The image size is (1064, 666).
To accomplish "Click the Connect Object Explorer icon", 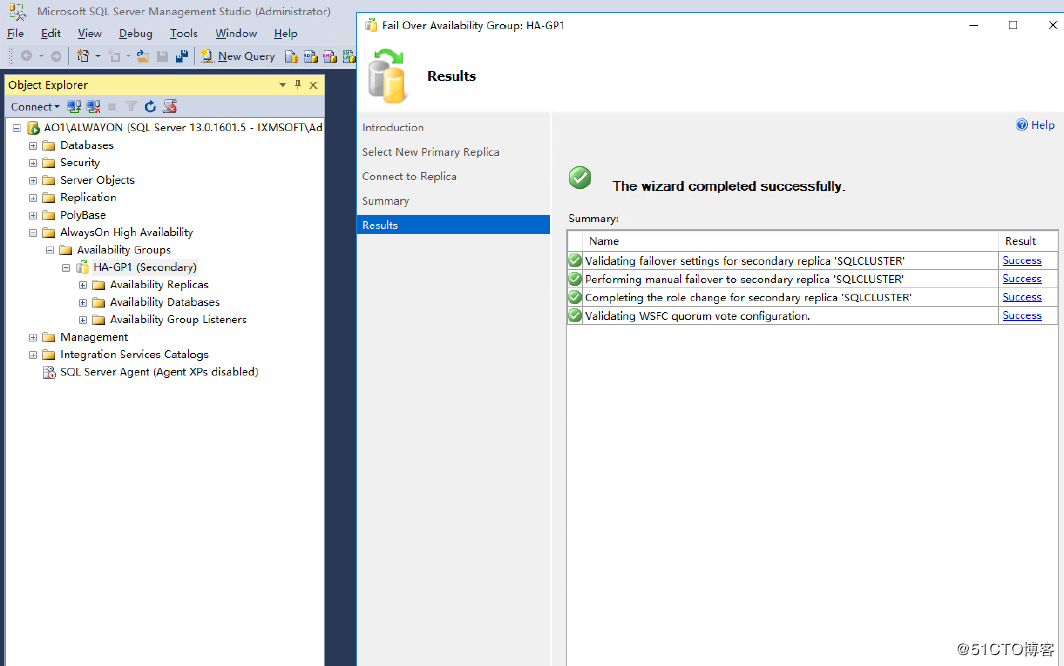I will (x=74, y=107).
